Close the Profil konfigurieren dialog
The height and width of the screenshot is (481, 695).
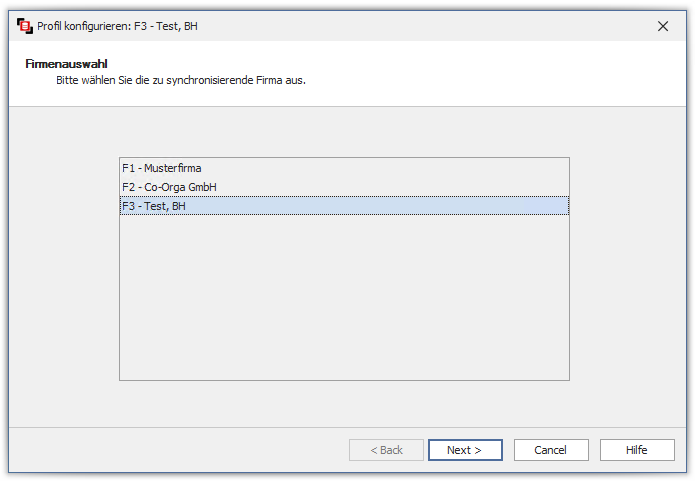pos(662,26)
